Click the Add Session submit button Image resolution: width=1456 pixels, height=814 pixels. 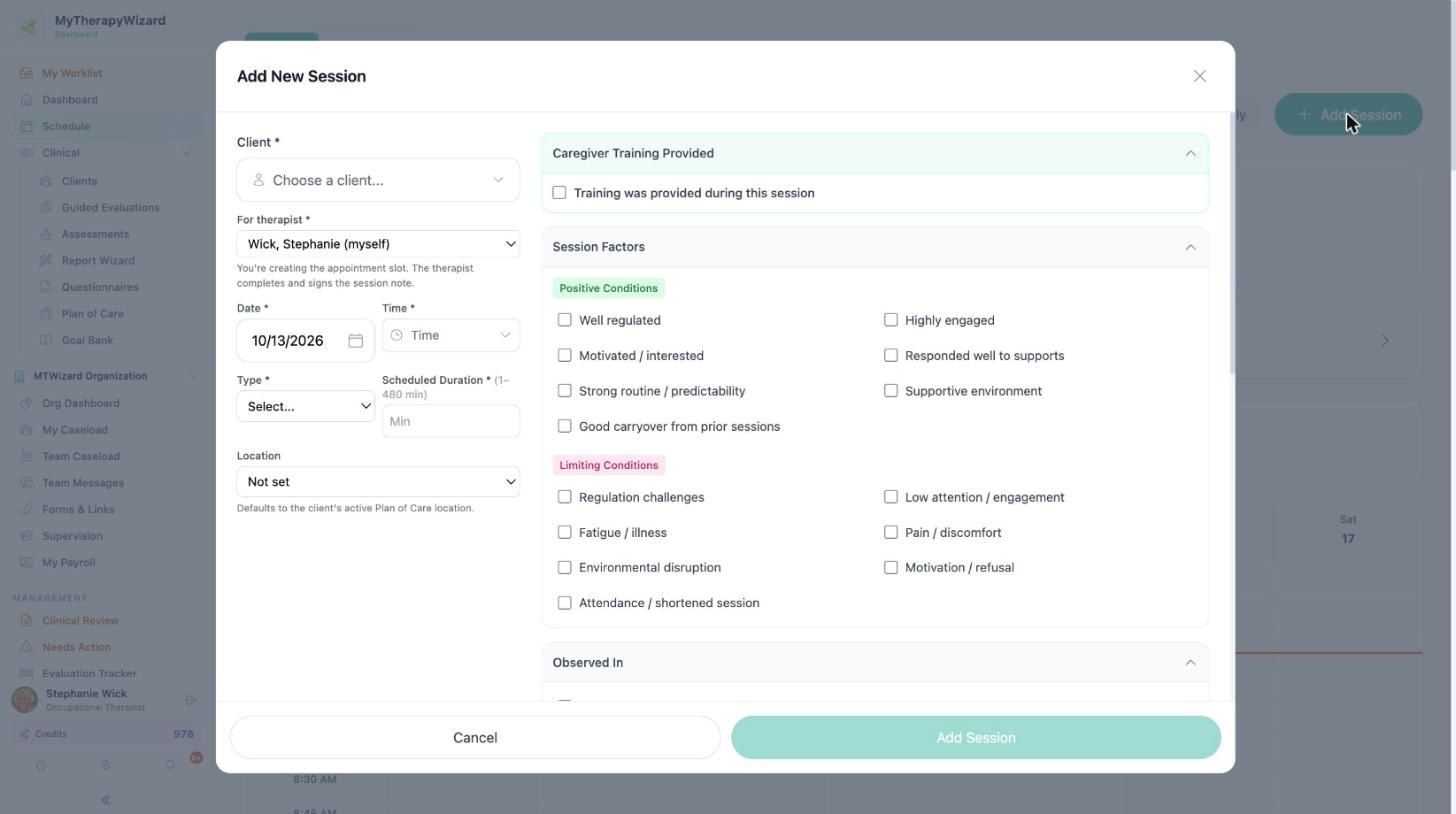click(976, 738)
